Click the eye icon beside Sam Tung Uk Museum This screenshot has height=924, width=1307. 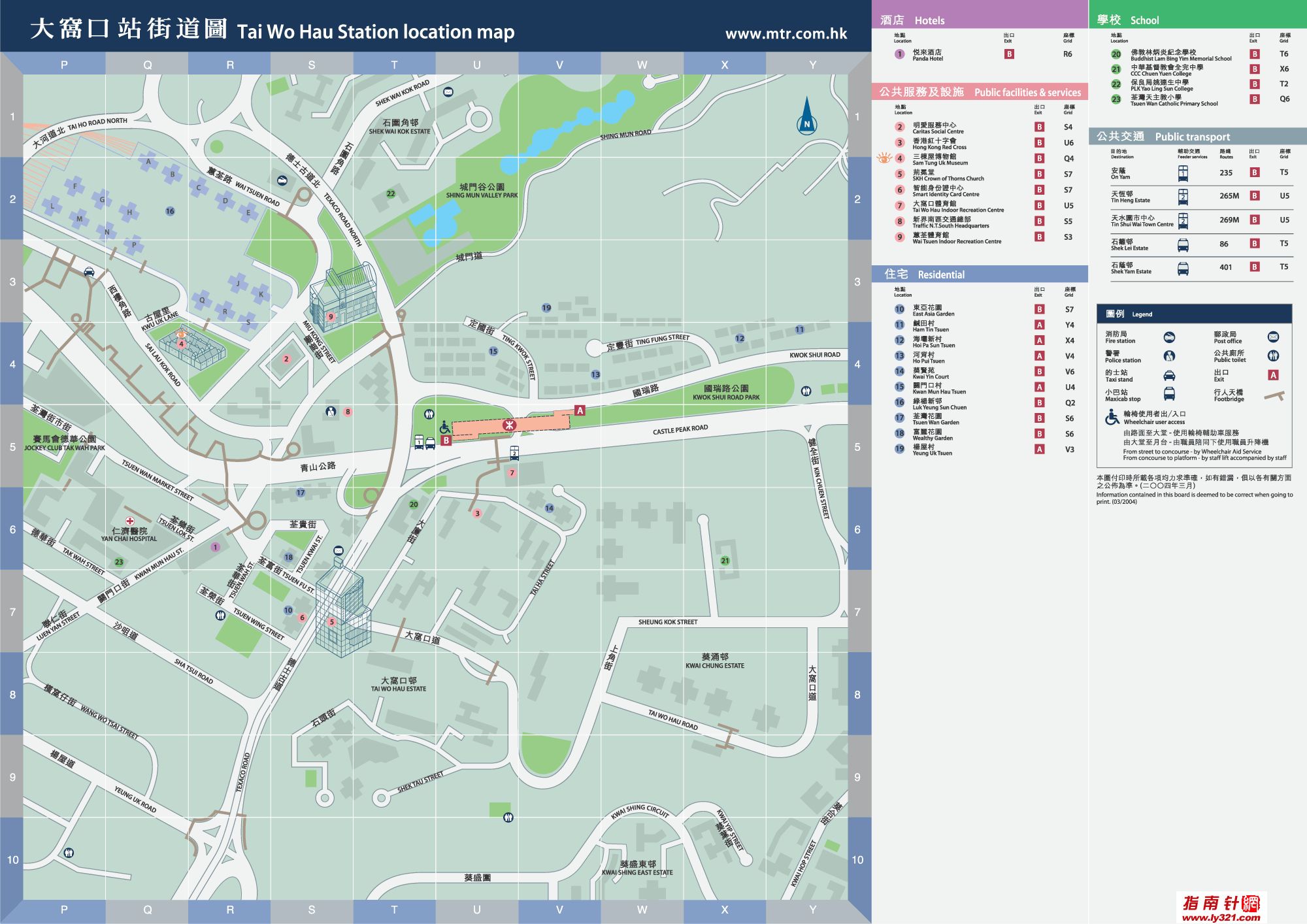pyautogui.click(x=884, y=158)
